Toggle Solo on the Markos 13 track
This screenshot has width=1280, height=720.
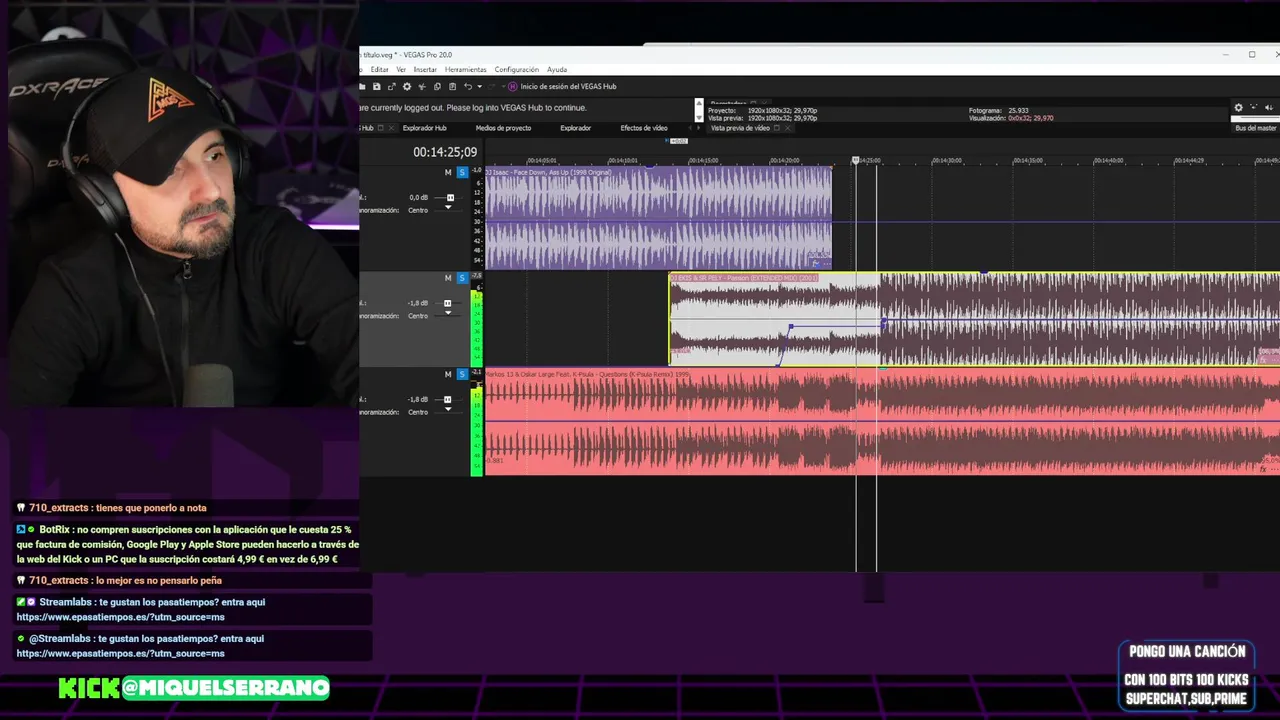pos(462,374)
